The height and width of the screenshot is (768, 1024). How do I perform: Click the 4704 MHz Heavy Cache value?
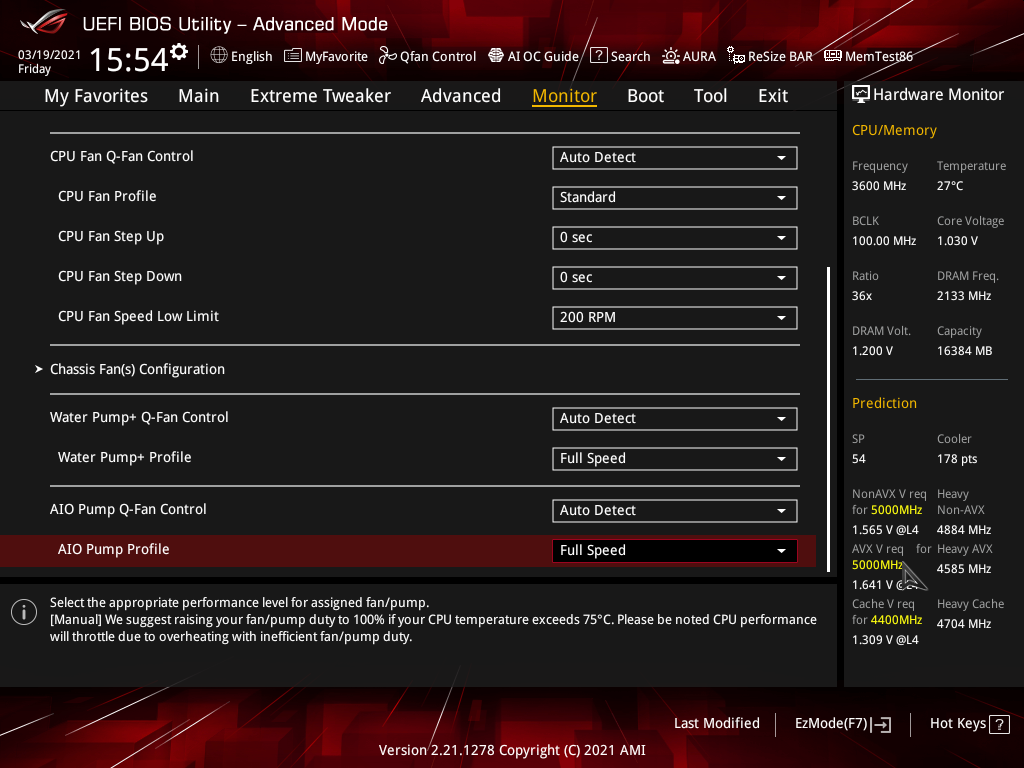pyautogui.click(x=963, y=624)
